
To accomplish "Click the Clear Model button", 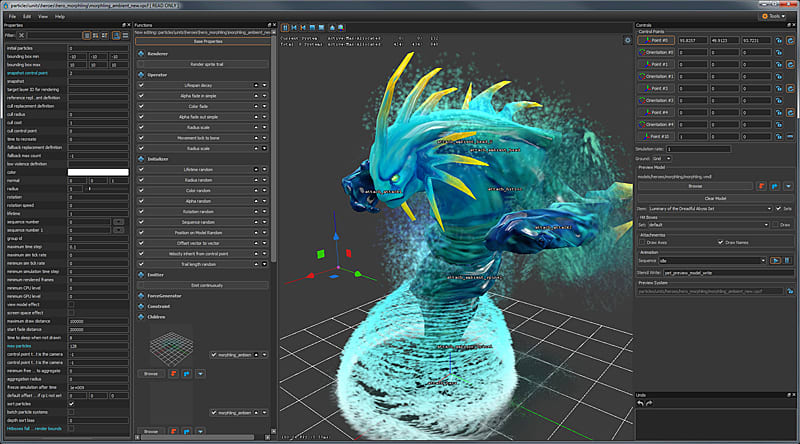I will tap(715, 199).
